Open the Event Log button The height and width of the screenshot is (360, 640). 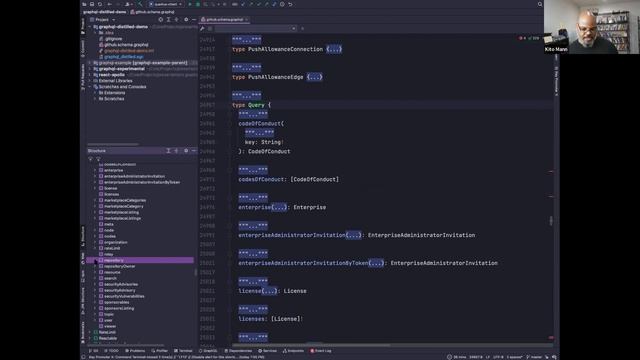pos(321,351)
